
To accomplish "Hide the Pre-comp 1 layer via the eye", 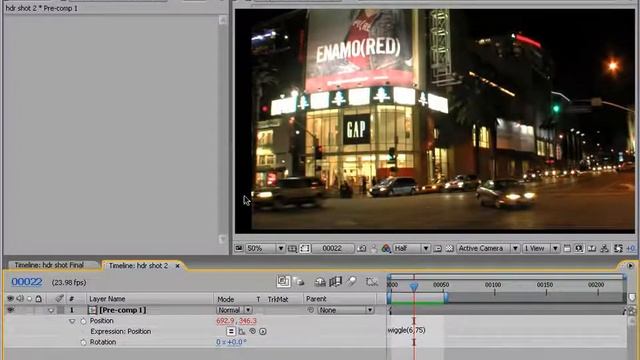I will [10, 310].
